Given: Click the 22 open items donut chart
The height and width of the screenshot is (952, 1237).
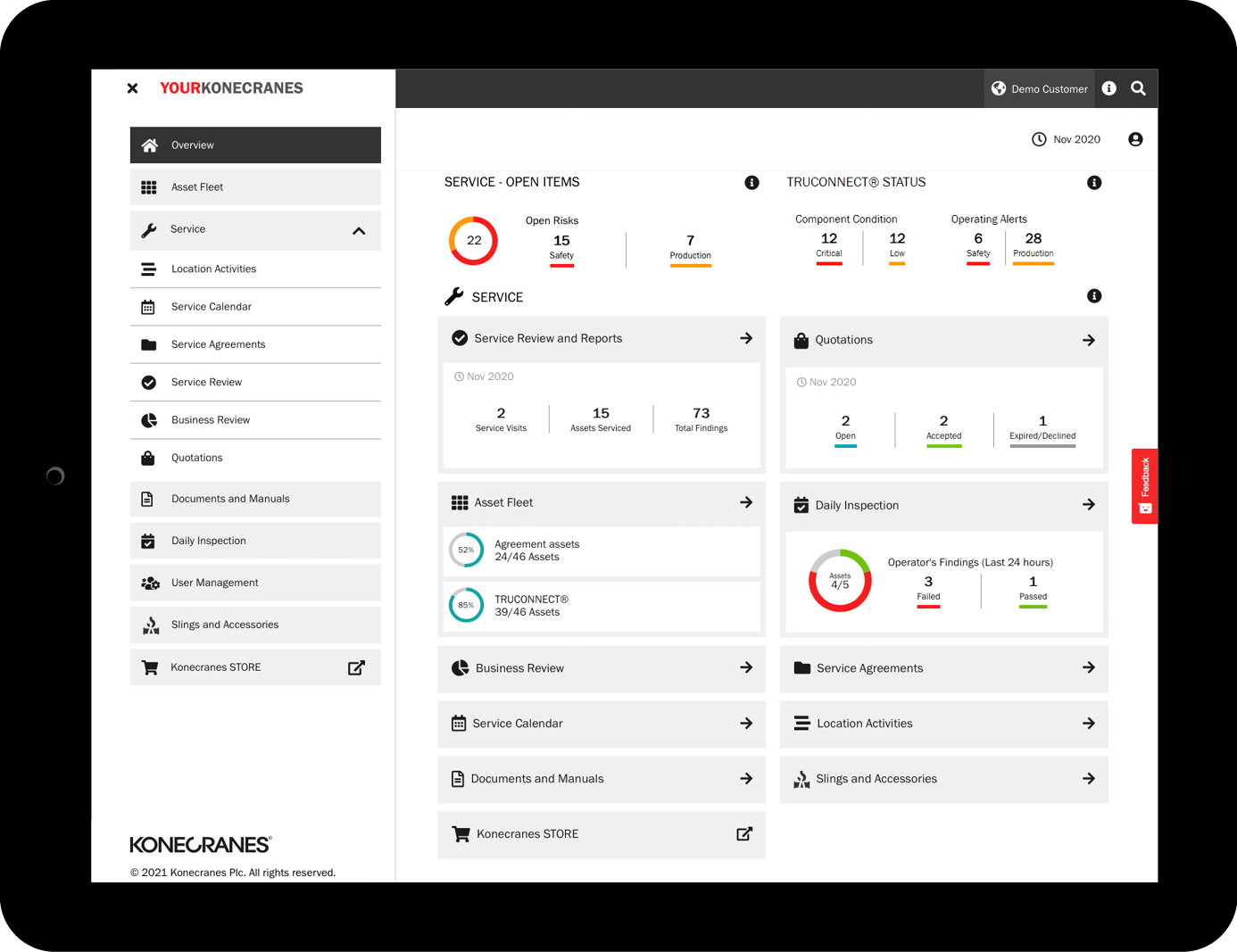Looking at the screenshot, I should tap(473, 241).
